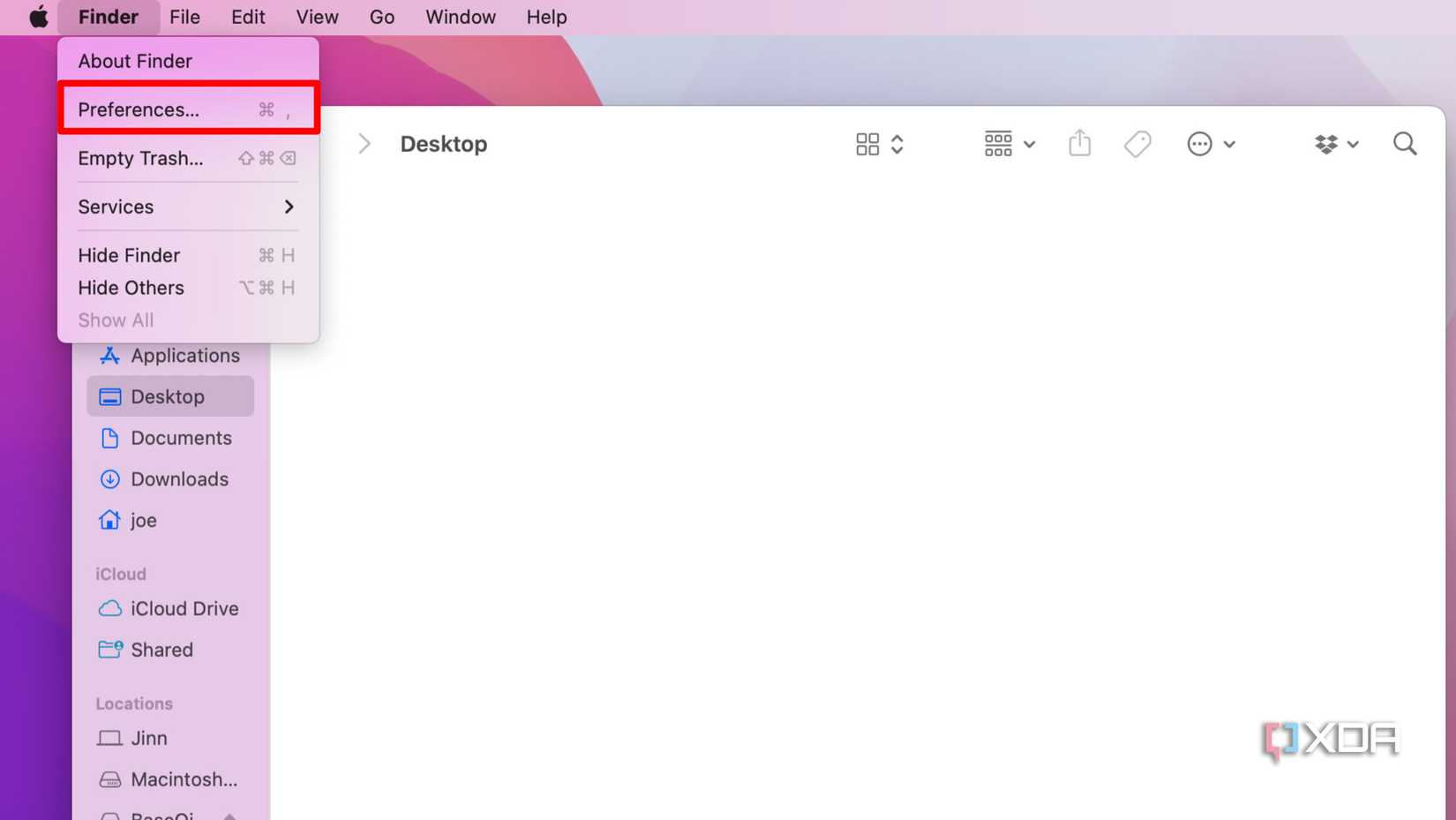
Task: Choose Hide Others
Action: 188,288
